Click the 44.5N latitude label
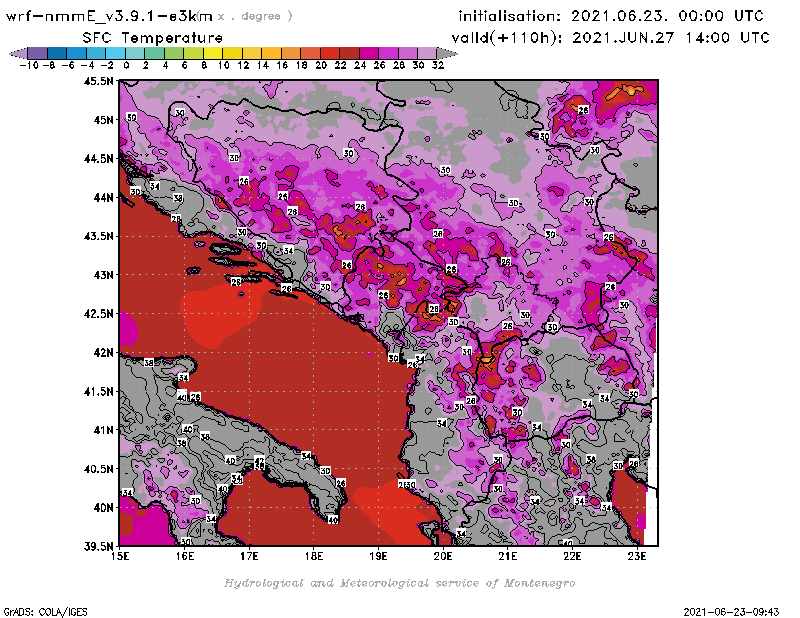Image resolution: width=800 pixels, height=618 pixels. [98, 158]
